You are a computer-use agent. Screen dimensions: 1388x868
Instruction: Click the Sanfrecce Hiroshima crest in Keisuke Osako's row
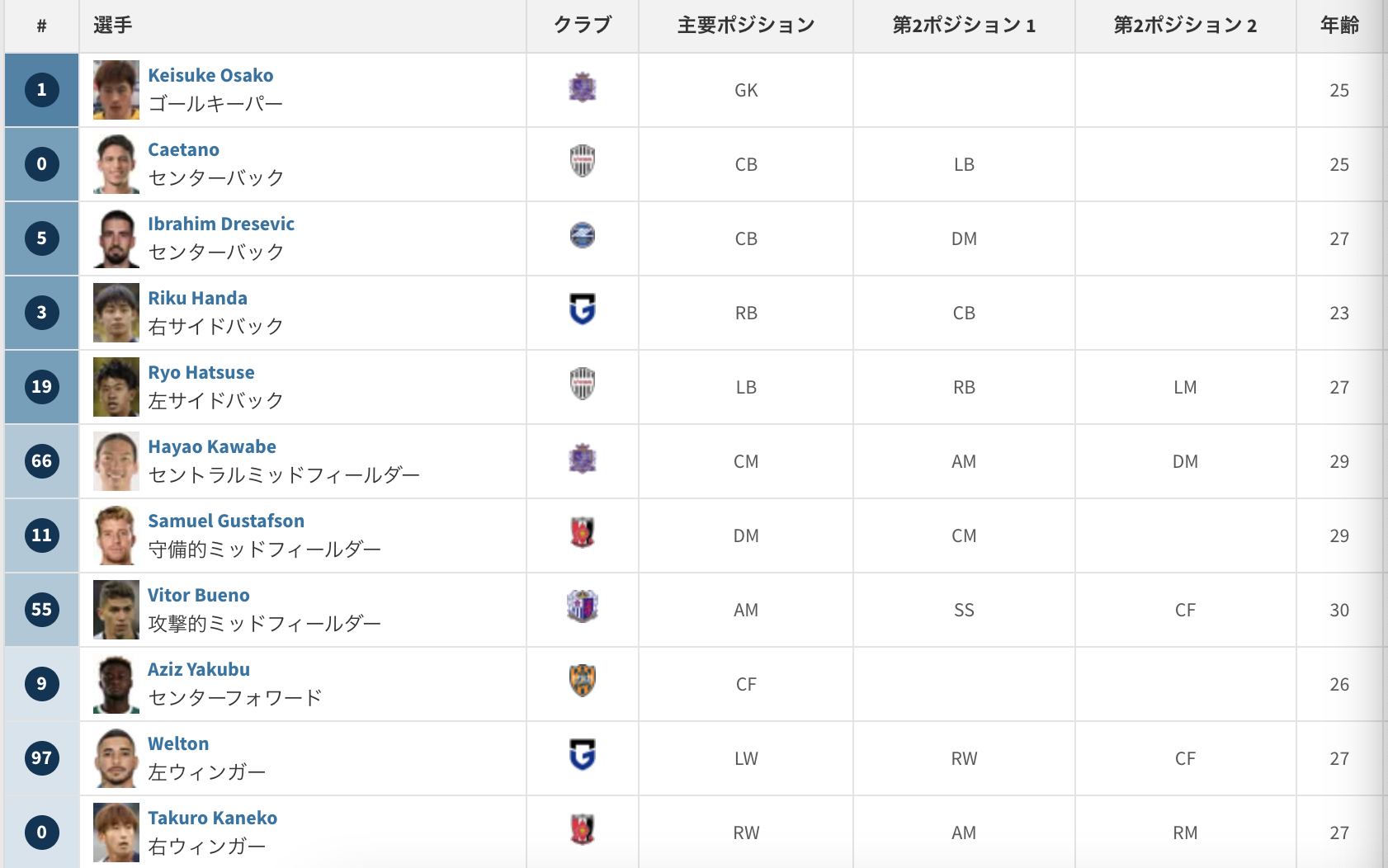coord(583,87)
